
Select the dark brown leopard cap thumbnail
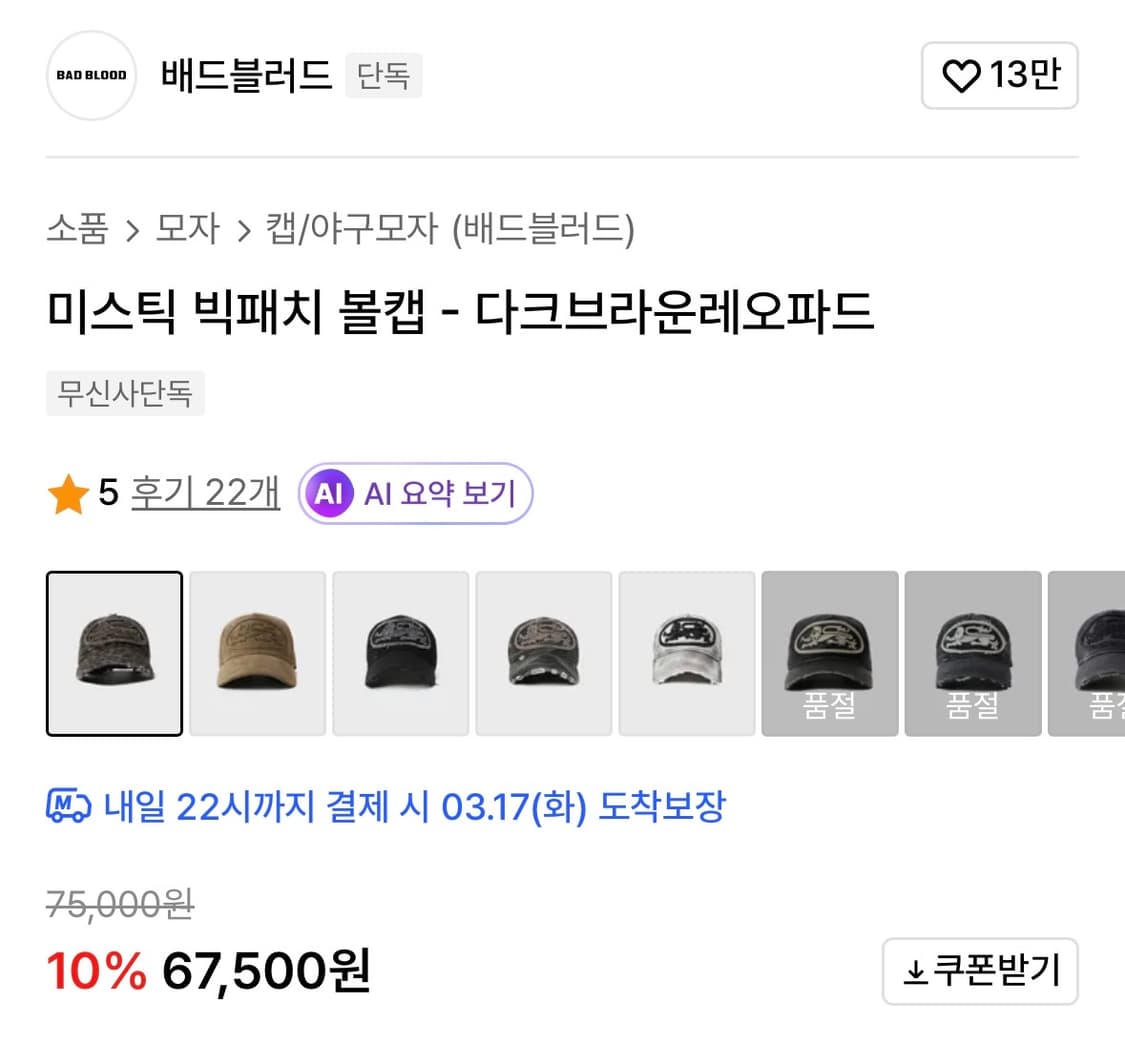coord(113,652)
